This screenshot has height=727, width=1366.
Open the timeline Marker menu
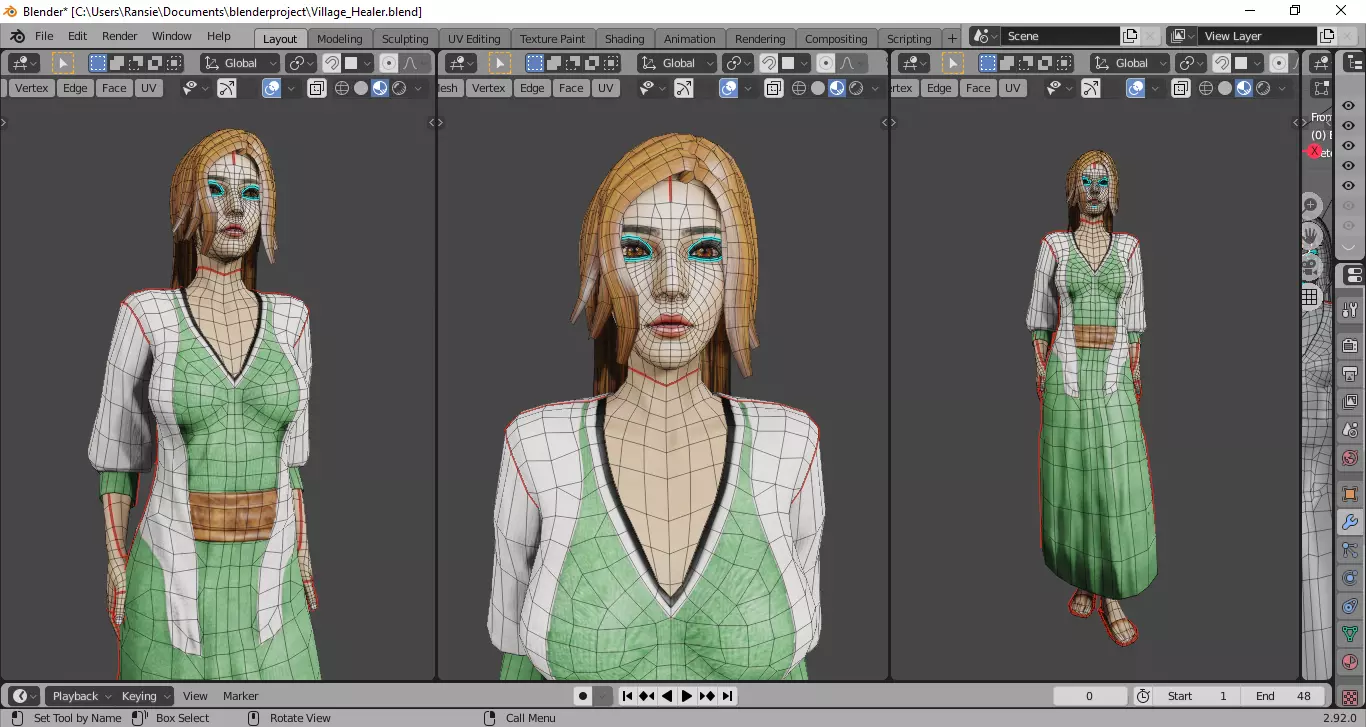click(x=240, y=696)
